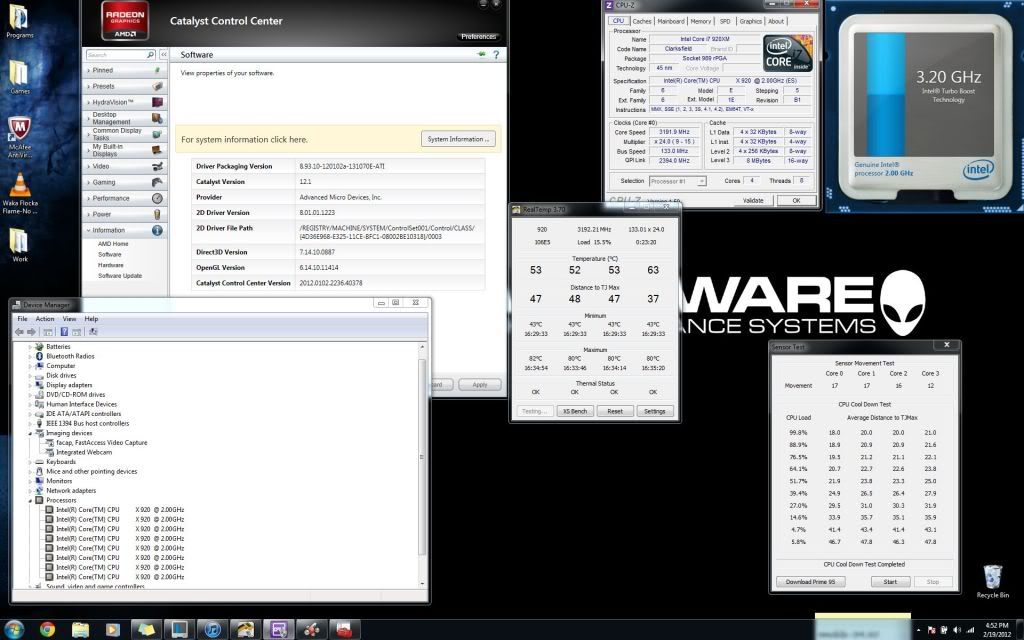
Task: Click the Windows Media Player taskbar icon
Action: pyautogui.click(x=113, y=630)
